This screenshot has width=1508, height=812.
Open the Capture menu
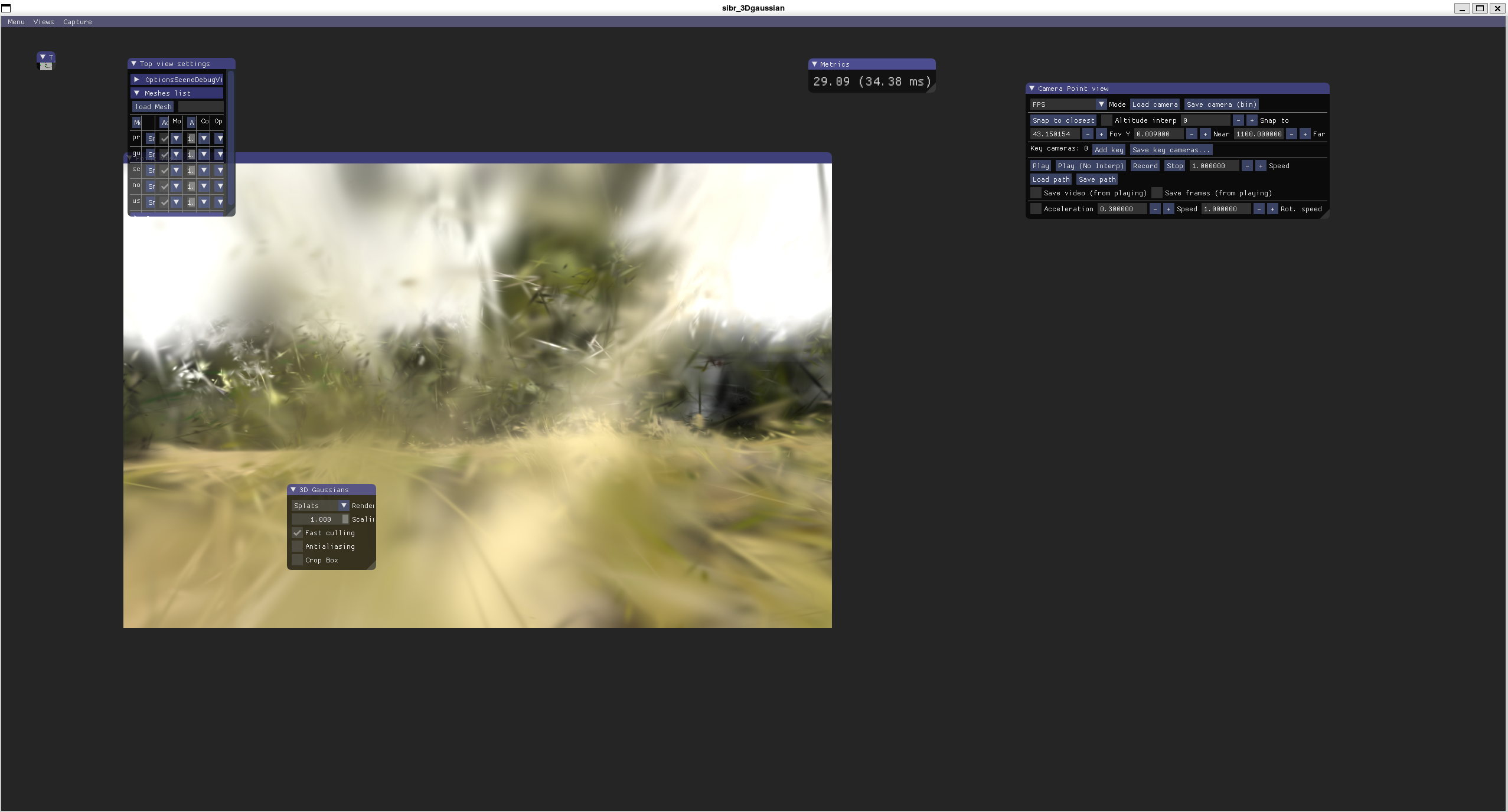click(x=77, y=22)
